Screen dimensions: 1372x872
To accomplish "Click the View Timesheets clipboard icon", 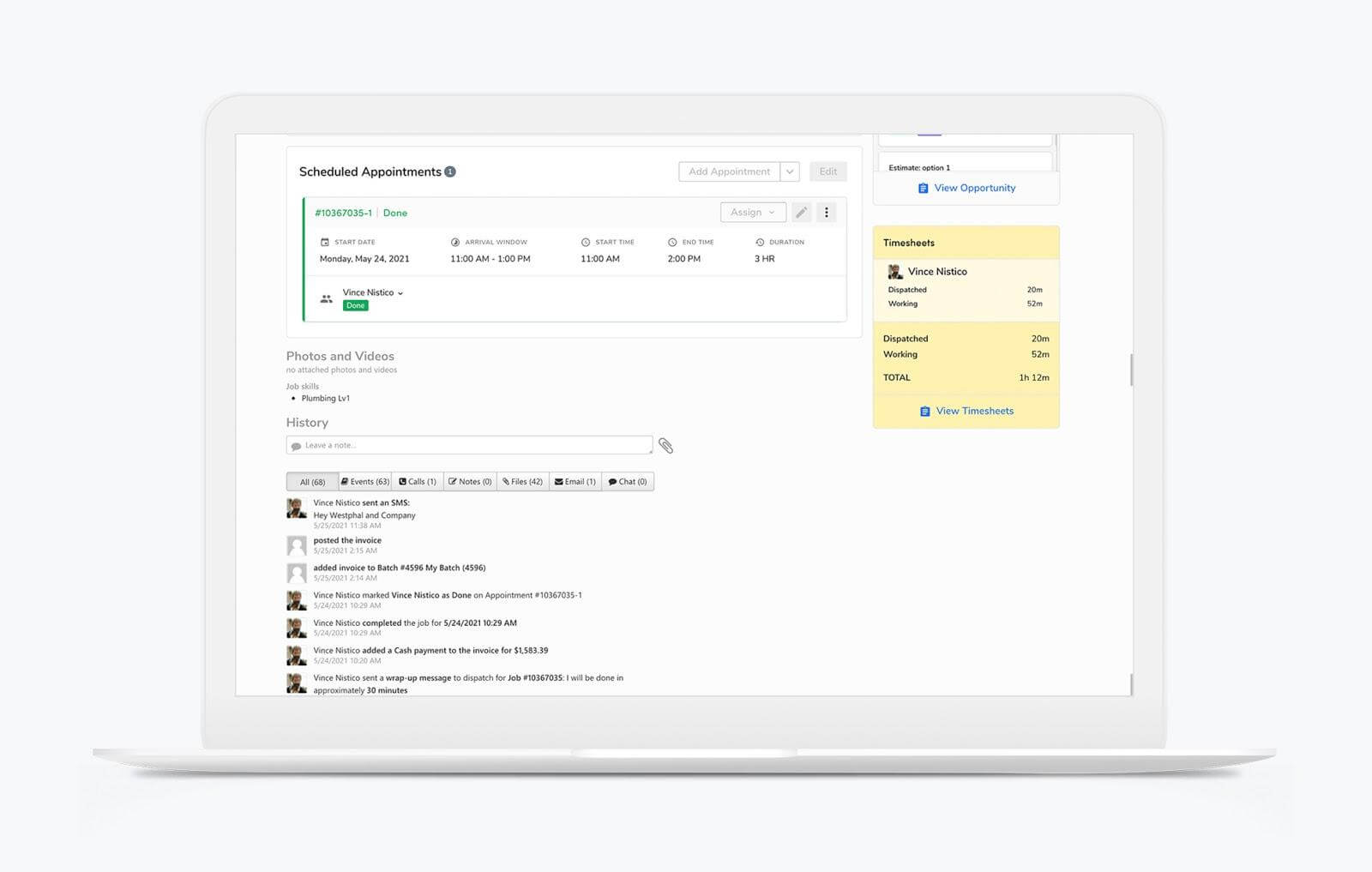I will coord(924,411).
